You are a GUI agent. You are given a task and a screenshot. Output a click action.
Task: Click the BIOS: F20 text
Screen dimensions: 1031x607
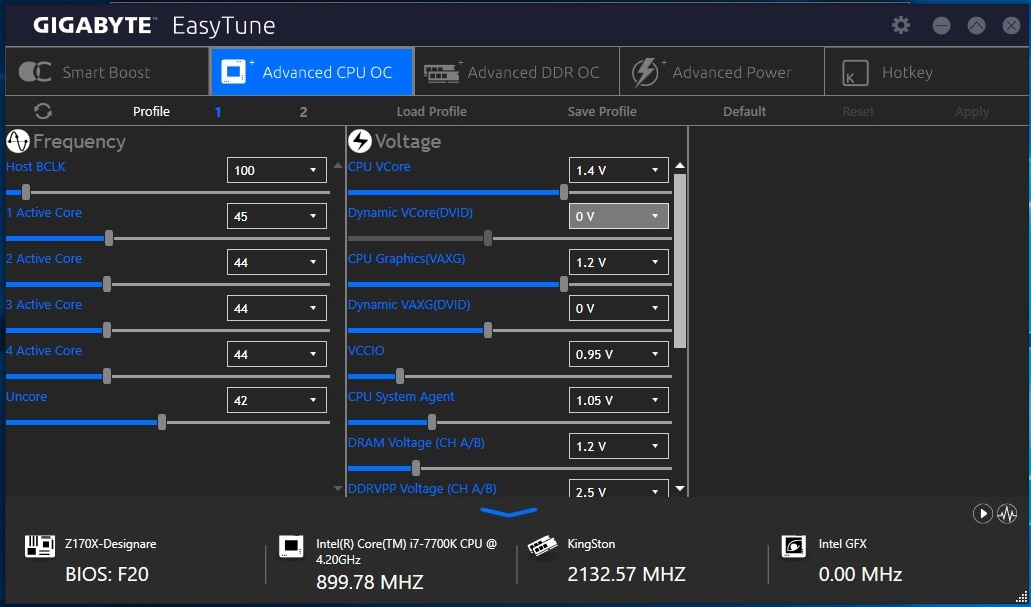pos(107,574)
